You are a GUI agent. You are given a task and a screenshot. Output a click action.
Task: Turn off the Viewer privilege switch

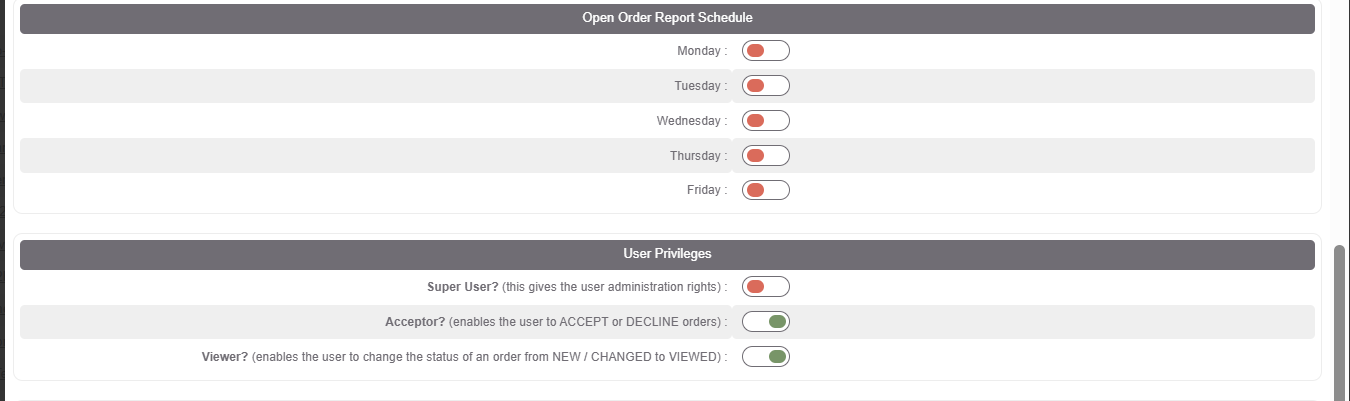point(766,357)
